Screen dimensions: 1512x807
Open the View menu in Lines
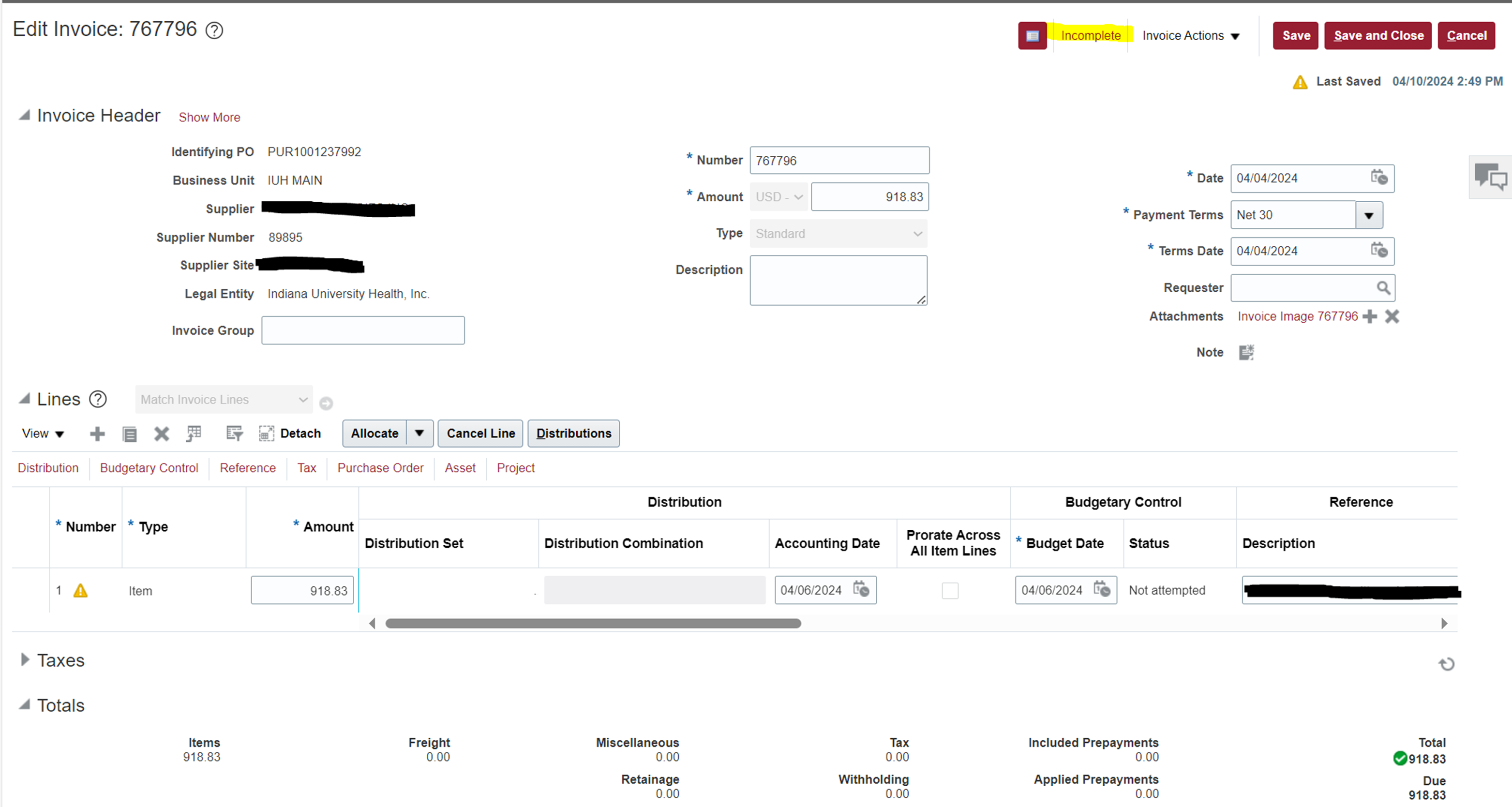(42, 433)
